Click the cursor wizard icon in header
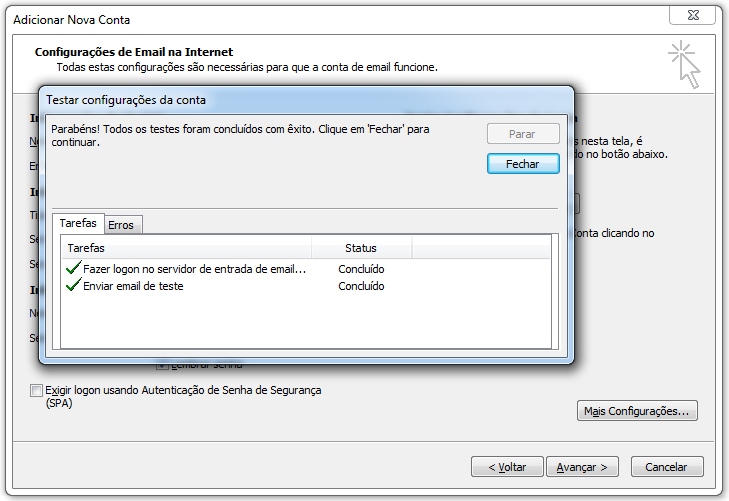The height and width of the screenshot is (501, 729). pos(684,65)
